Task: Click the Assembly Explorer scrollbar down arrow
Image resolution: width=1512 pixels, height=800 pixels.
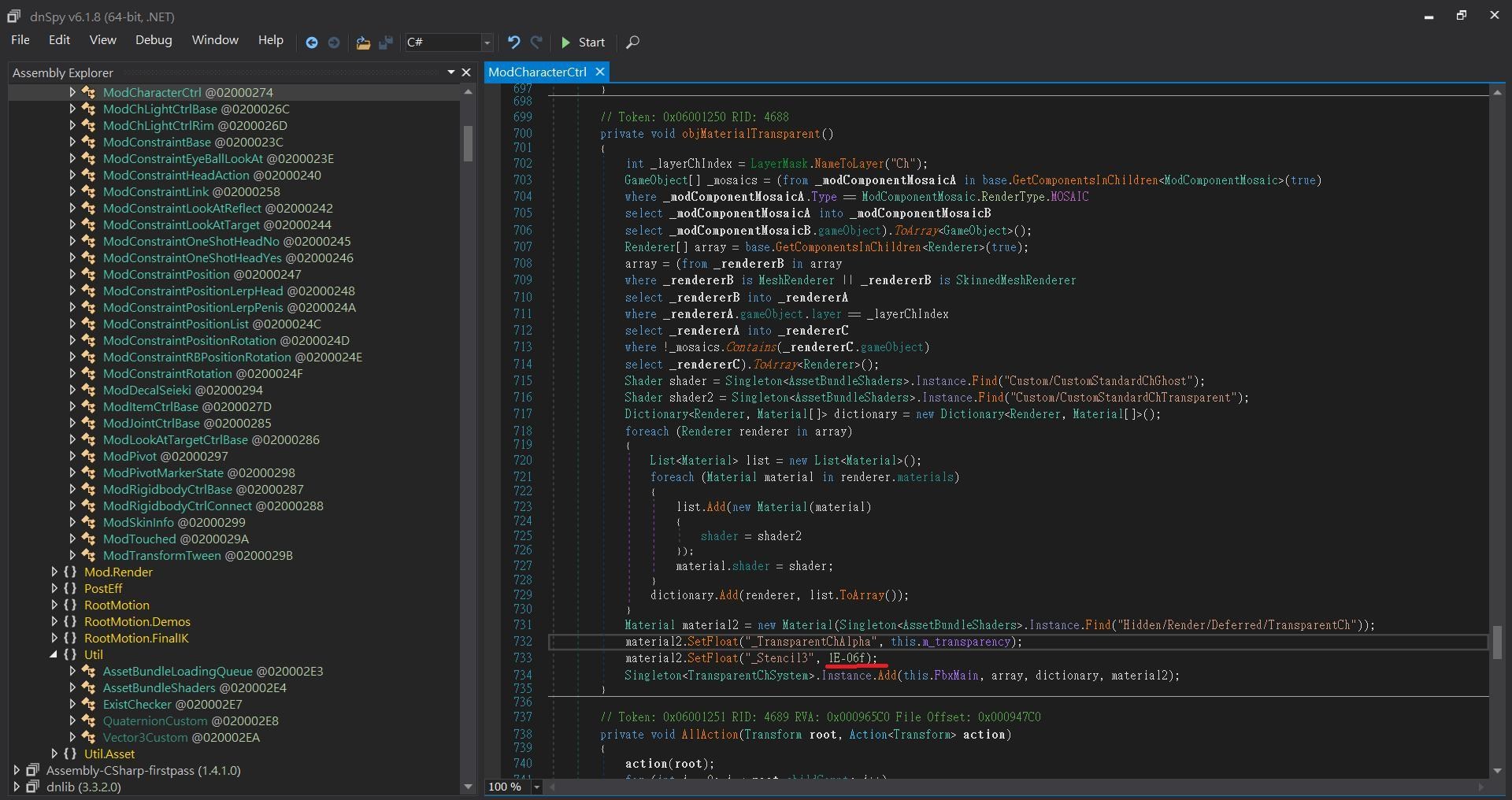Action: coord(469,787)
